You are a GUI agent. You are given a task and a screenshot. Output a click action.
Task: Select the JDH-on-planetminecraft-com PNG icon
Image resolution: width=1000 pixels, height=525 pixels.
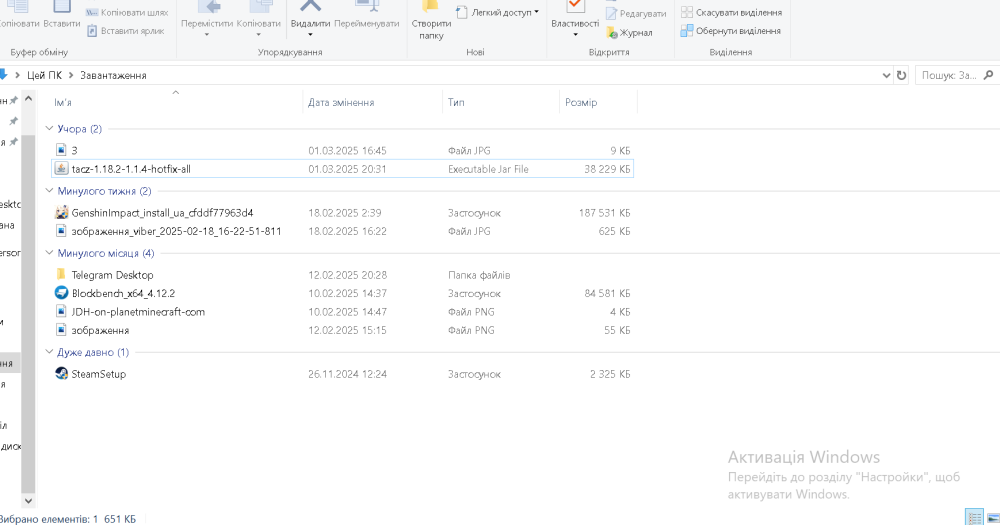tap(61, 311)
